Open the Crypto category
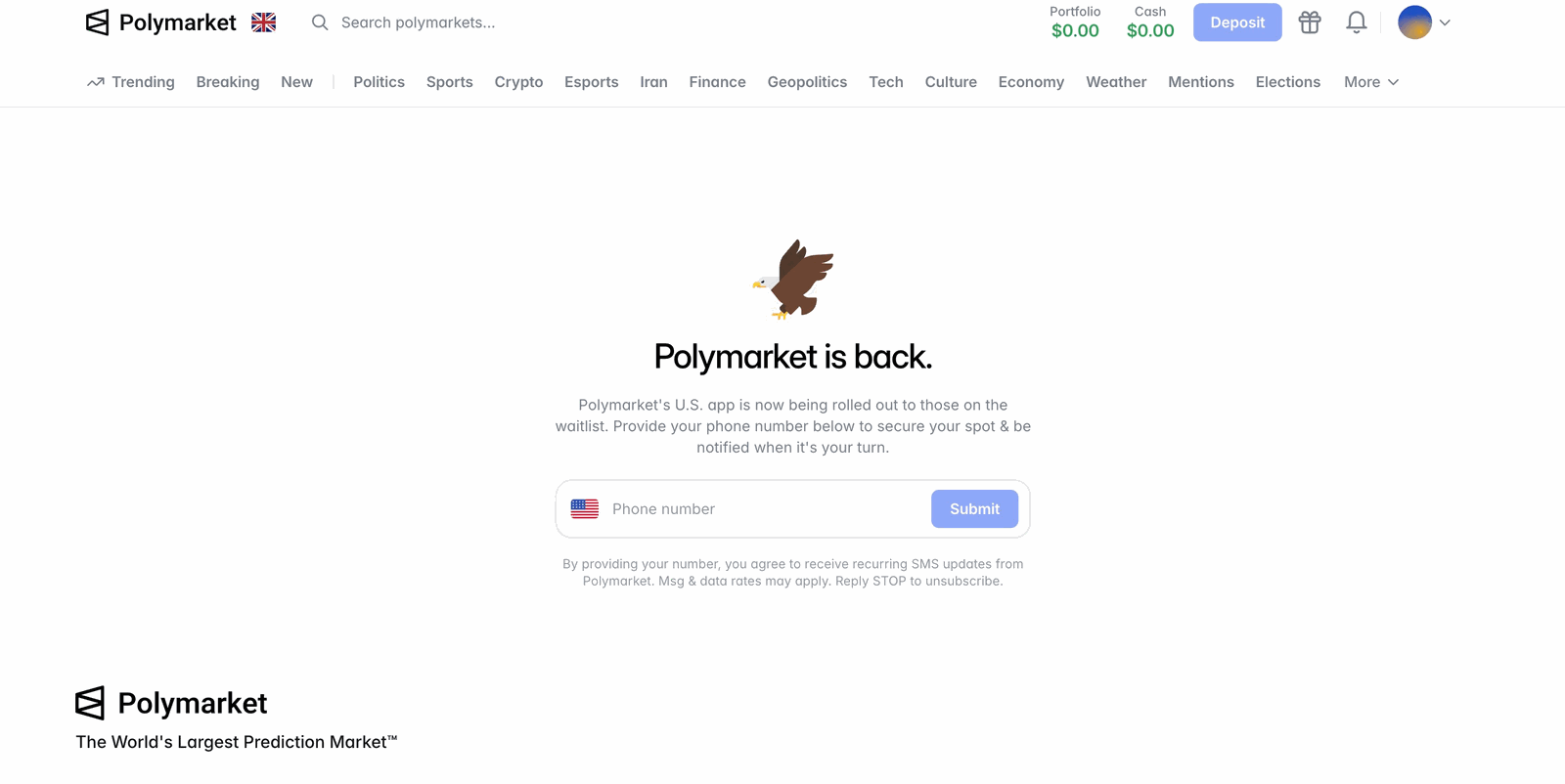Image resolution: width=1565 pixels, height=784 pixels. pos(518,82)
